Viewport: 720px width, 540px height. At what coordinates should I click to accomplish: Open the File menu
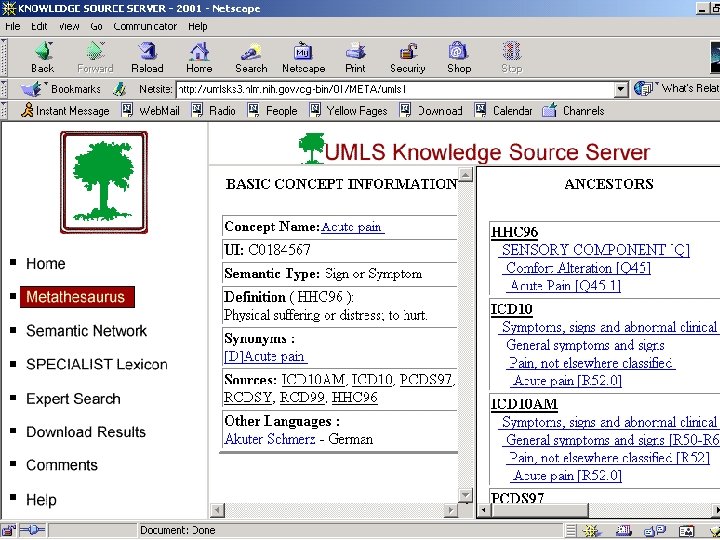tap(12, 27)
